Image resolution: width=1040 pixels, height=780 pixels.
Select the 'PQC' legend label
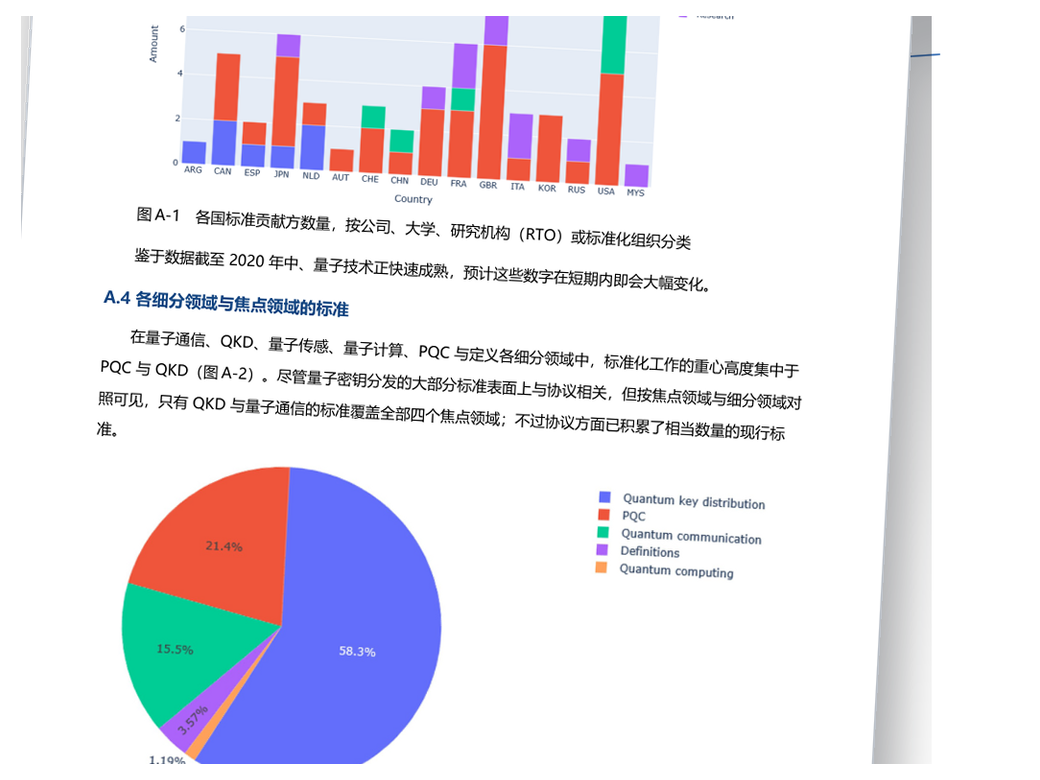click(633, 516)
